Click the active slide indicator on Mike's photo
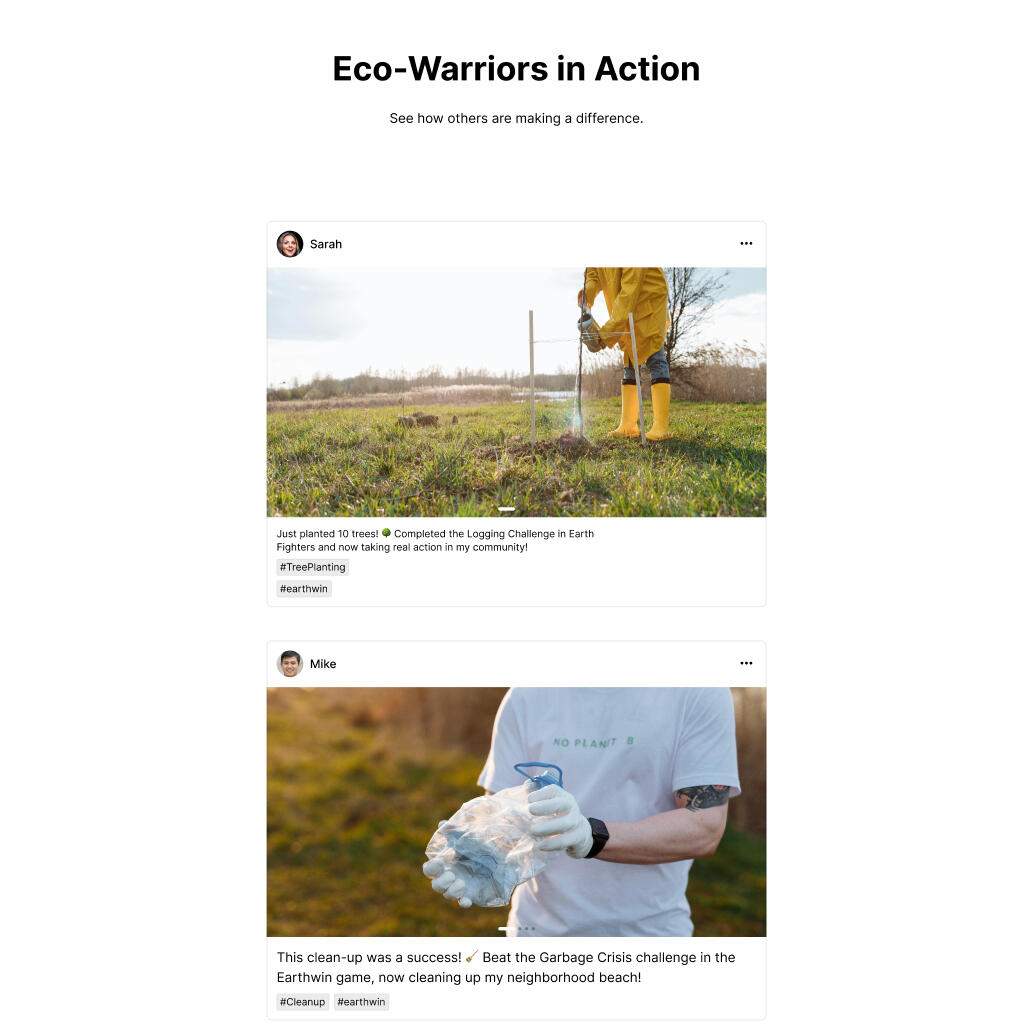 506,928
